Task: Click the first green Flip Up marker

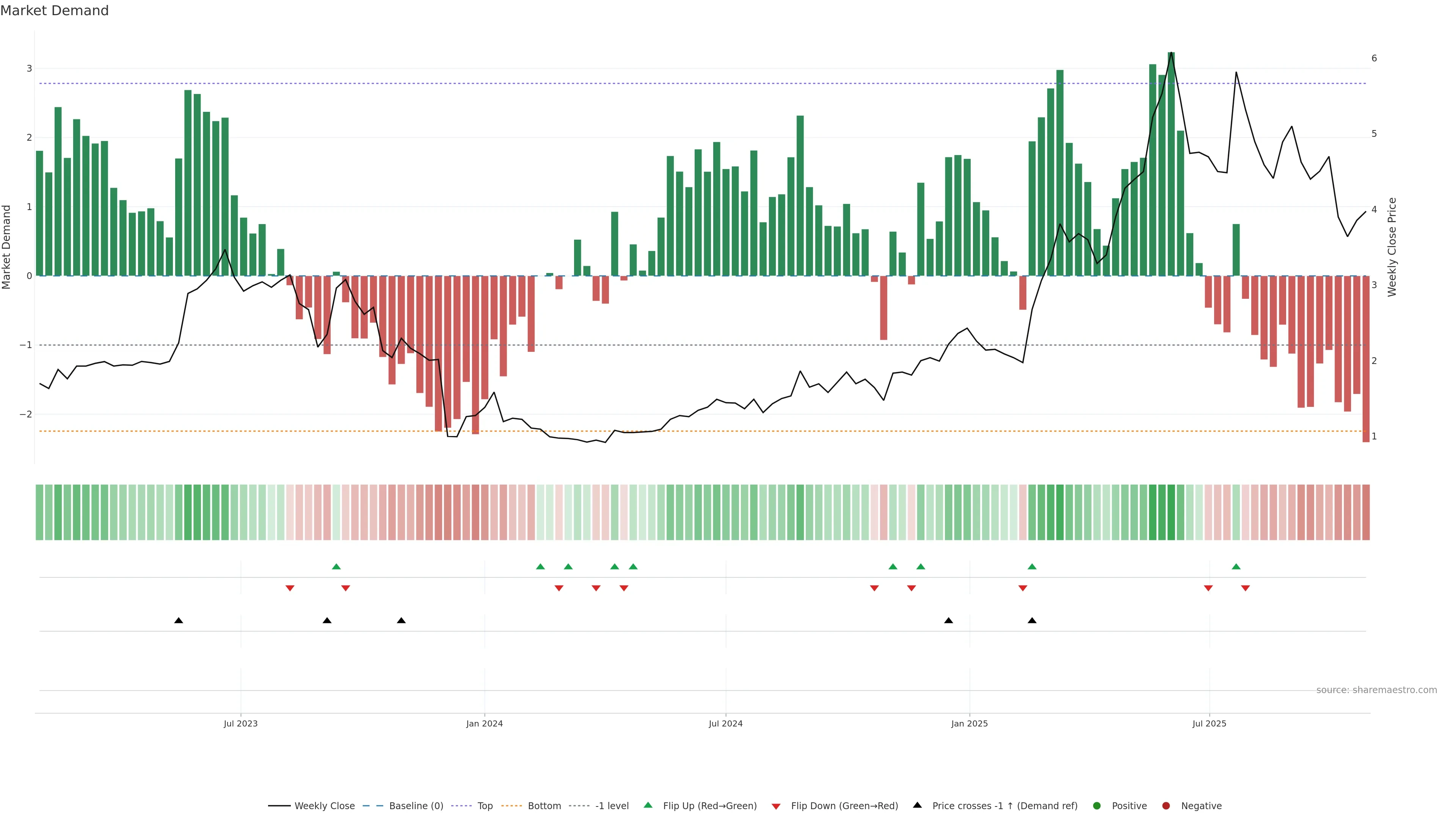Action: [336, 566]
